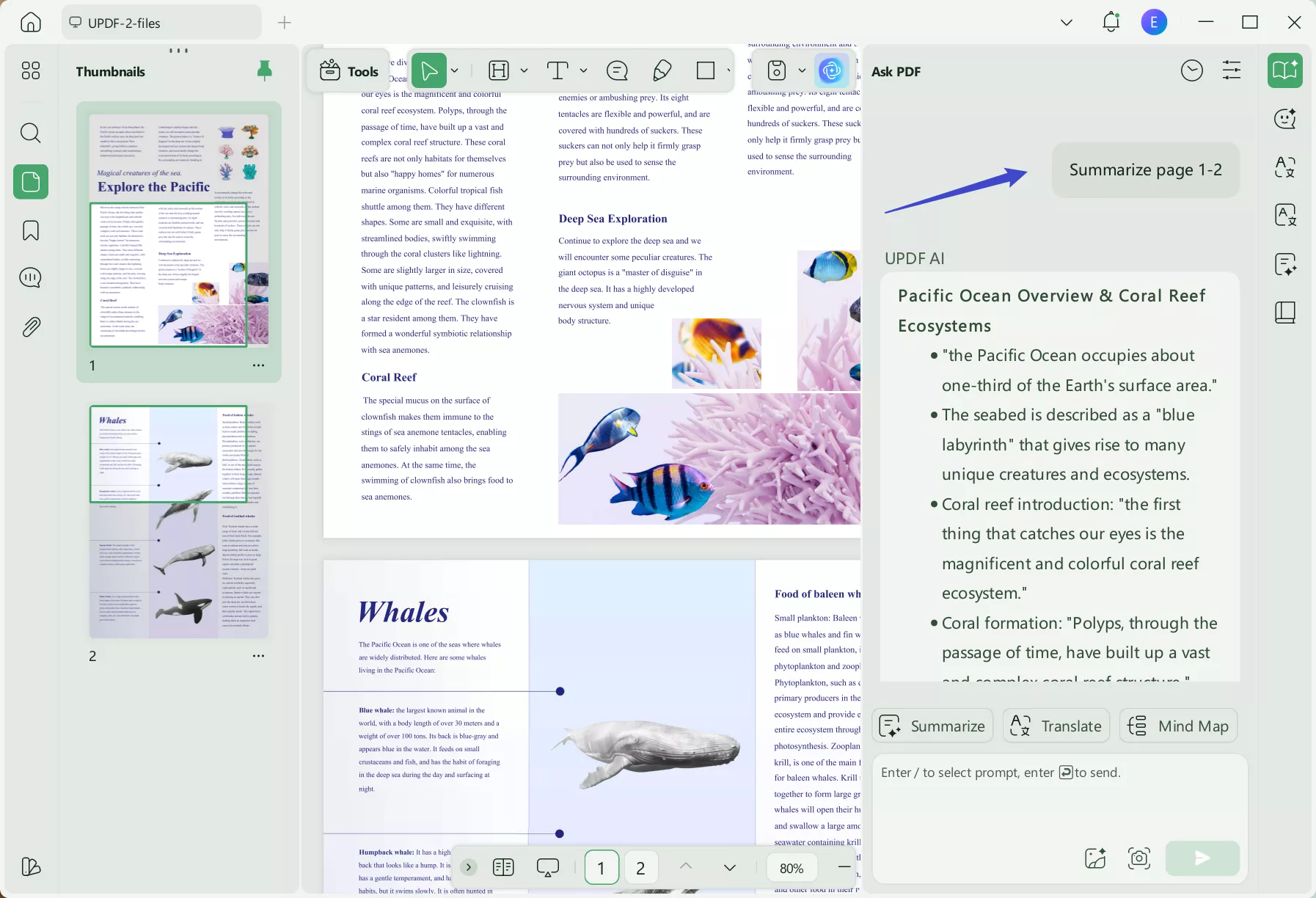Open the 80% zoom level dropdown
This screenshot has width=1316, height=898.
792,868
